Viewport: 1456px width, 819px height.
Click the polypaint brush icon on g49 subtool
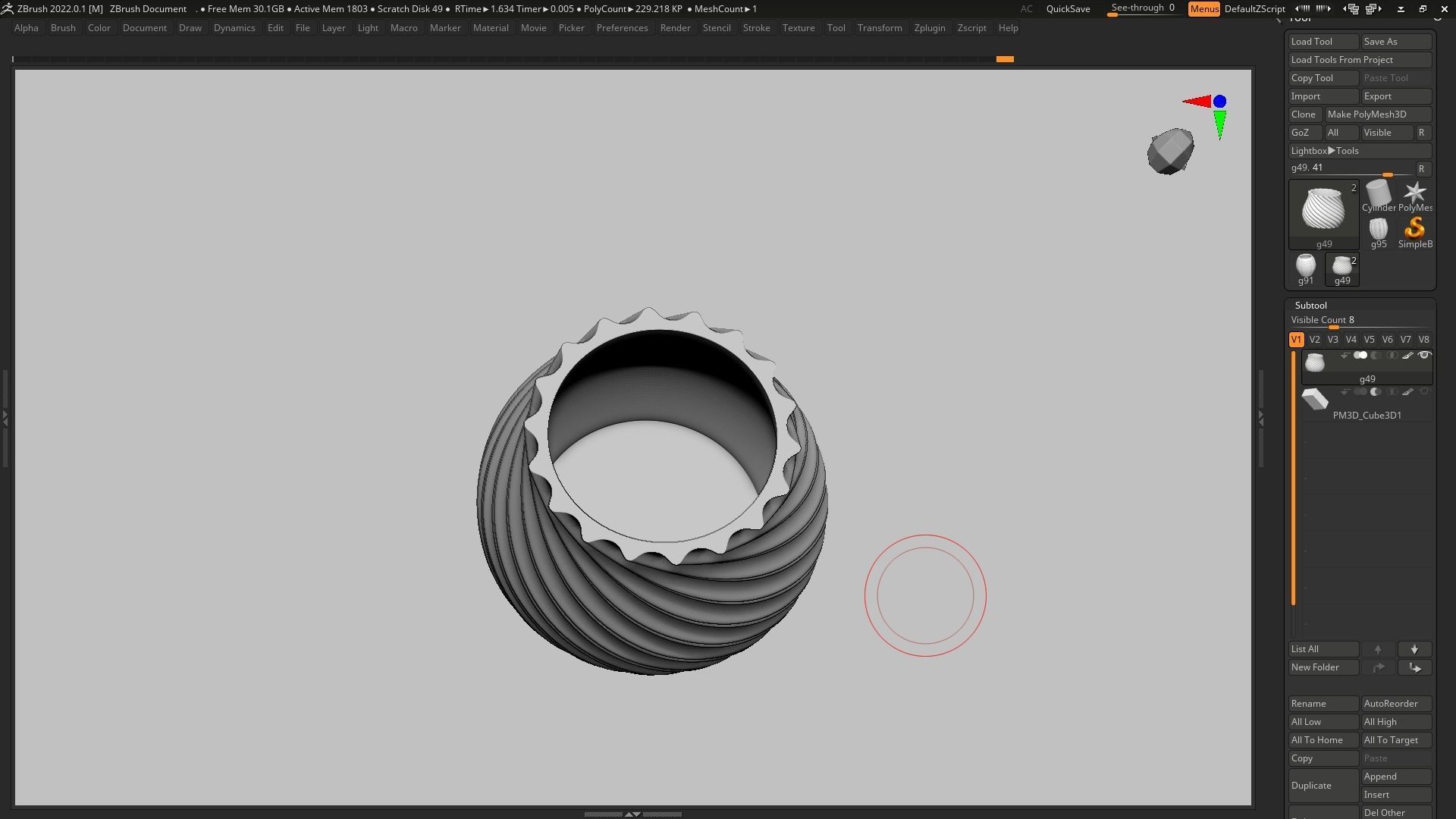(x=1407, y=356)
